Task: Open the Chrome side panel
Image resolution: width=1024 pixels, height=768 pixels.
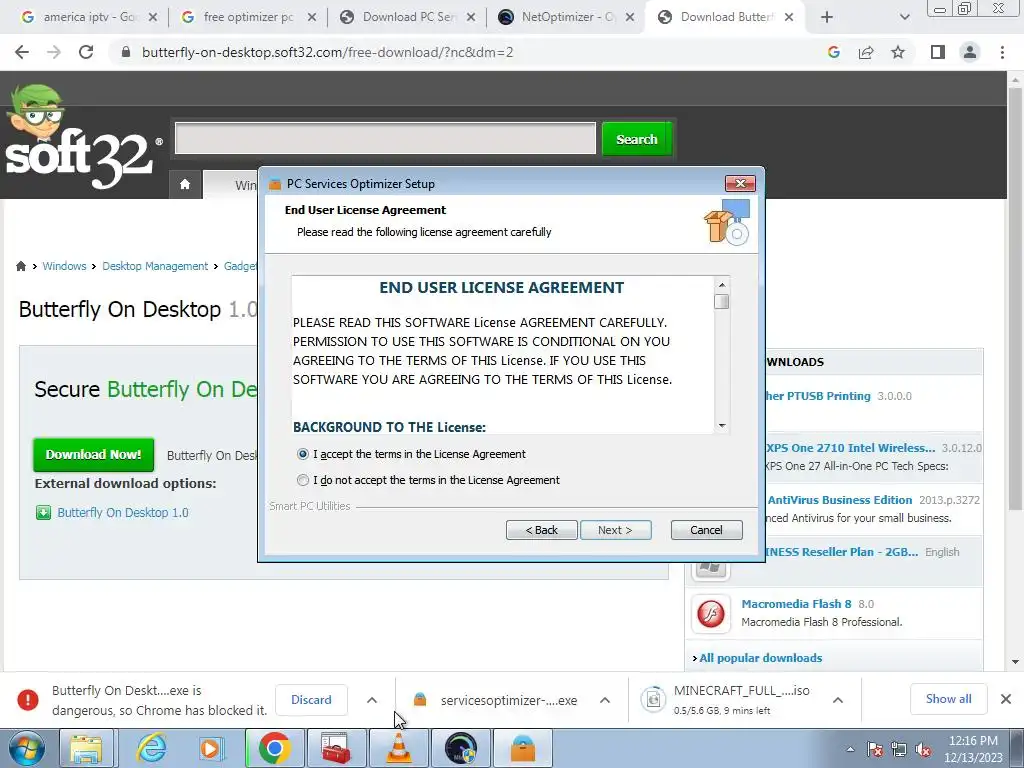Action: 938,52
